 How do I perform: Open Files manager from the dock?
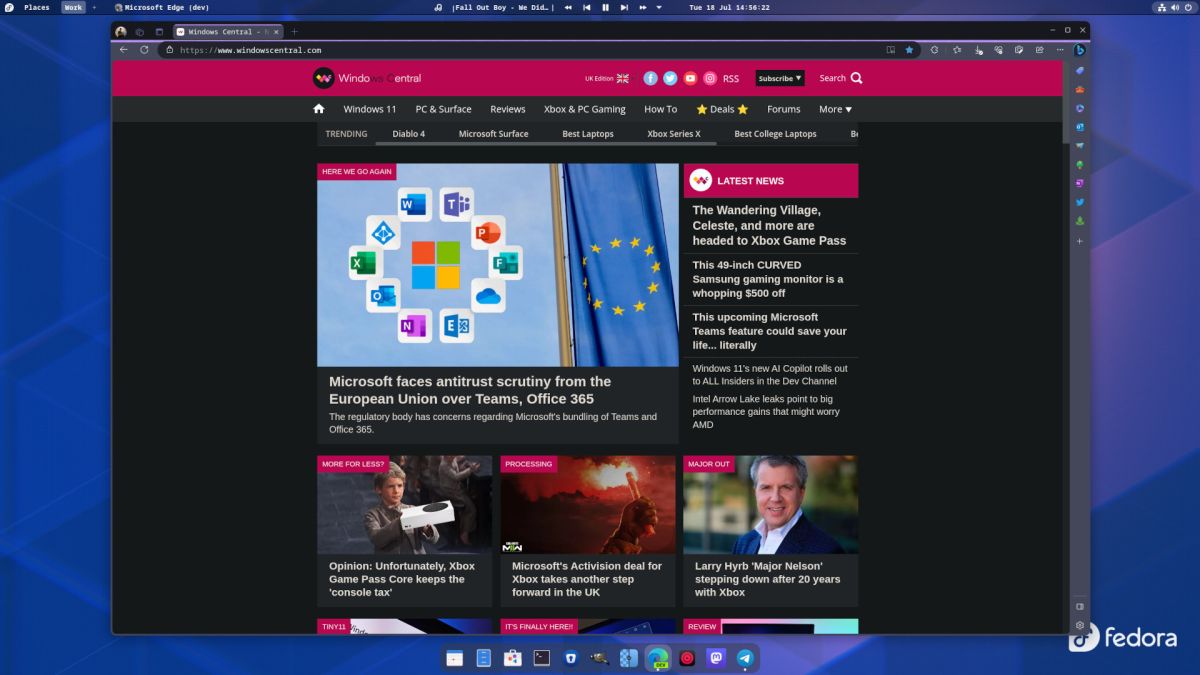pos(483,658)
